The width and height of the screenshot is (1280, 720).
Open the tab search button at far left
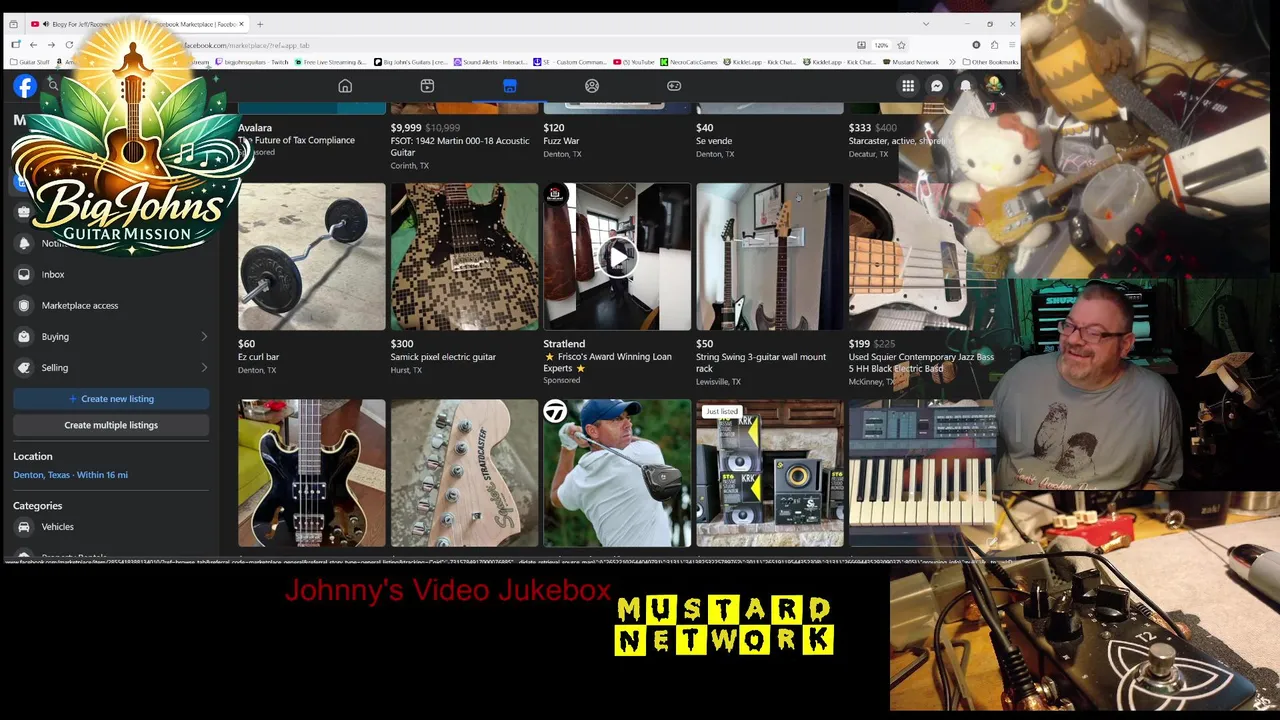(x=13, y=24)
